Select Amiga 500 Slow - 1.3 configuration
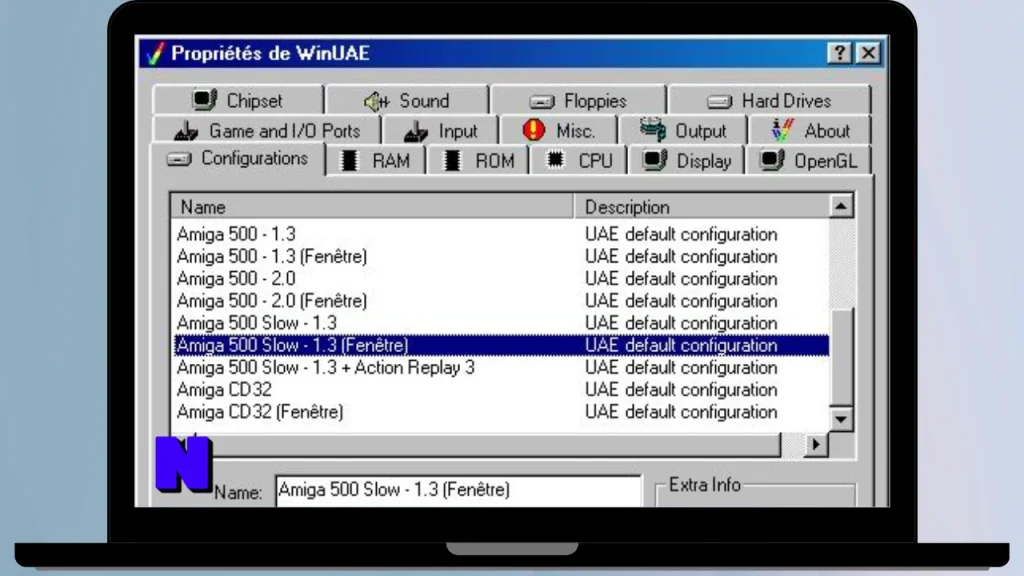Viewport: 1024px width, 576px height. point(501,323)
